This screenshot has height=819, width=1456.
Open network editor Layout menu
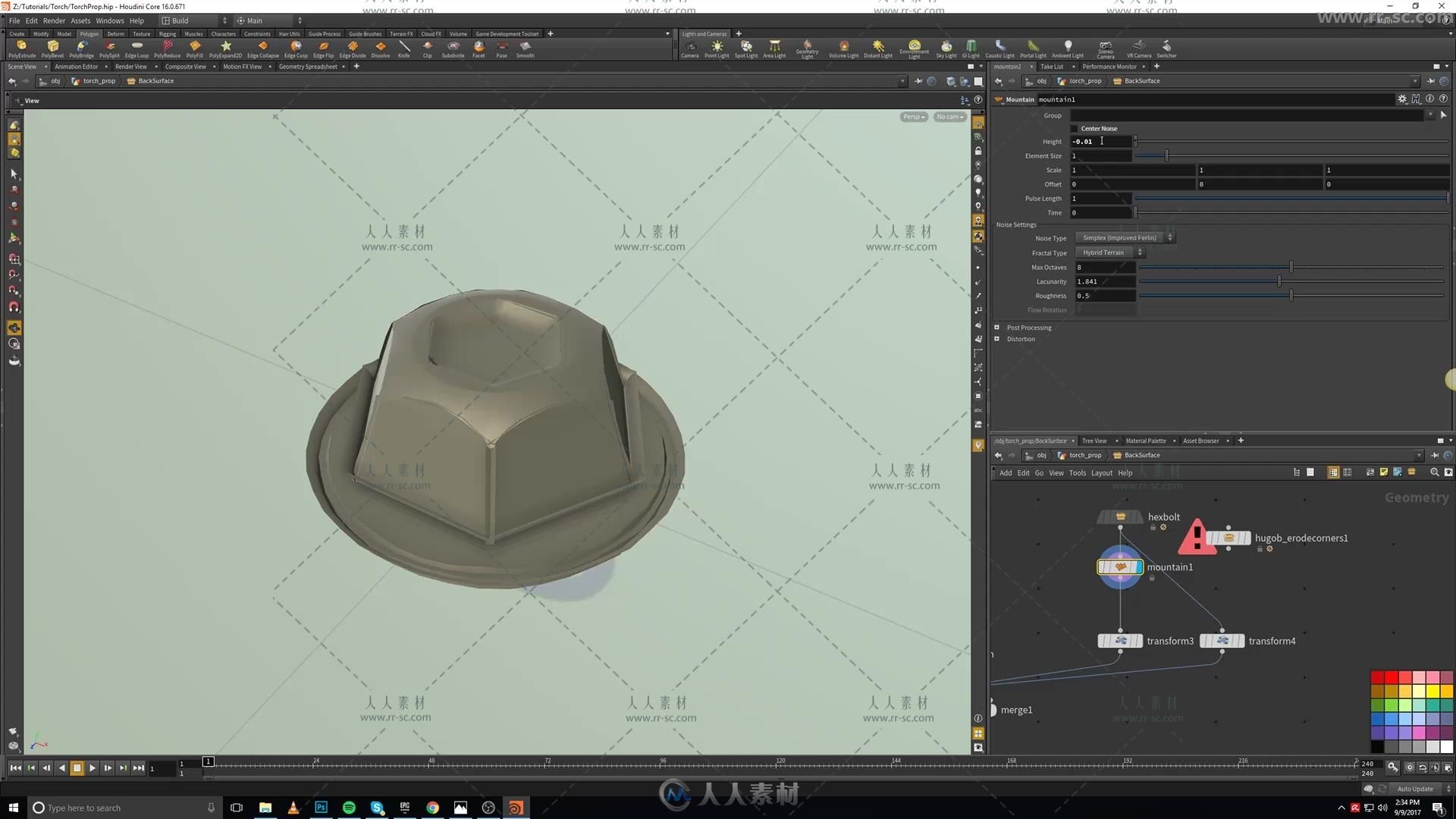coord(1101,473)
